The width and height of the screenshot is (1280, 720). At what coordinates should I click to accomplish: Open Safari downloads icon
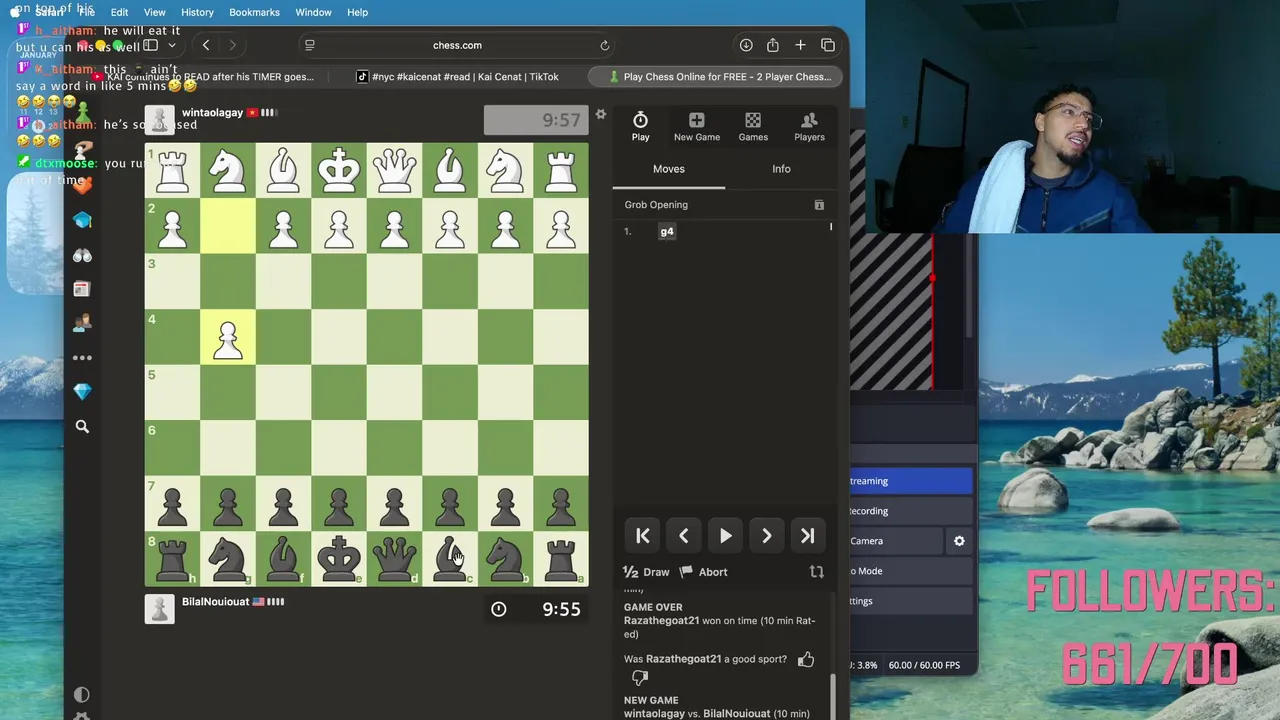point(746,45)
